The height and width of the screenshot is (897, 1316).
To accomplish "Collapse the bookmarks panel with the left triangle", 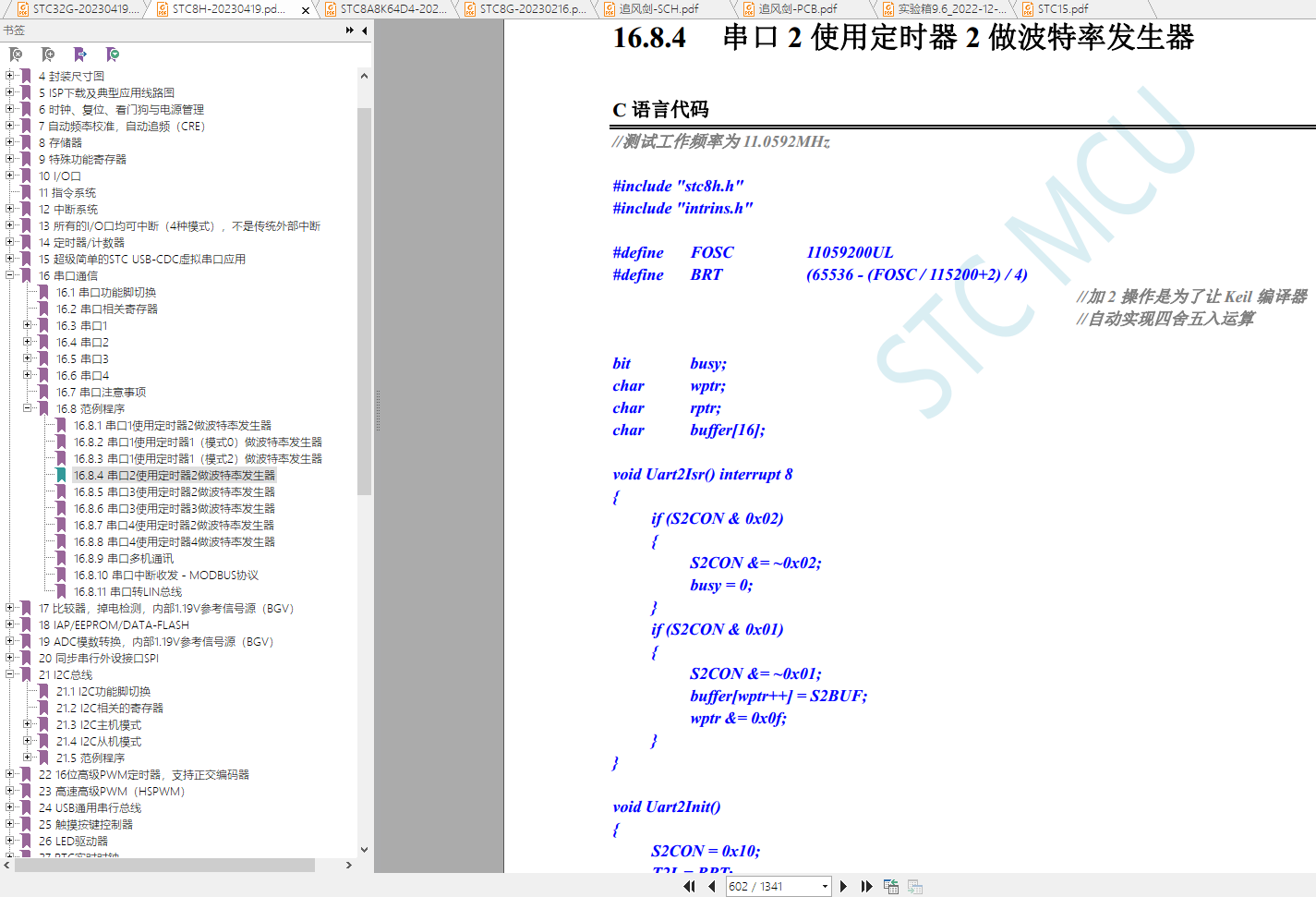I will click(364, 30).
